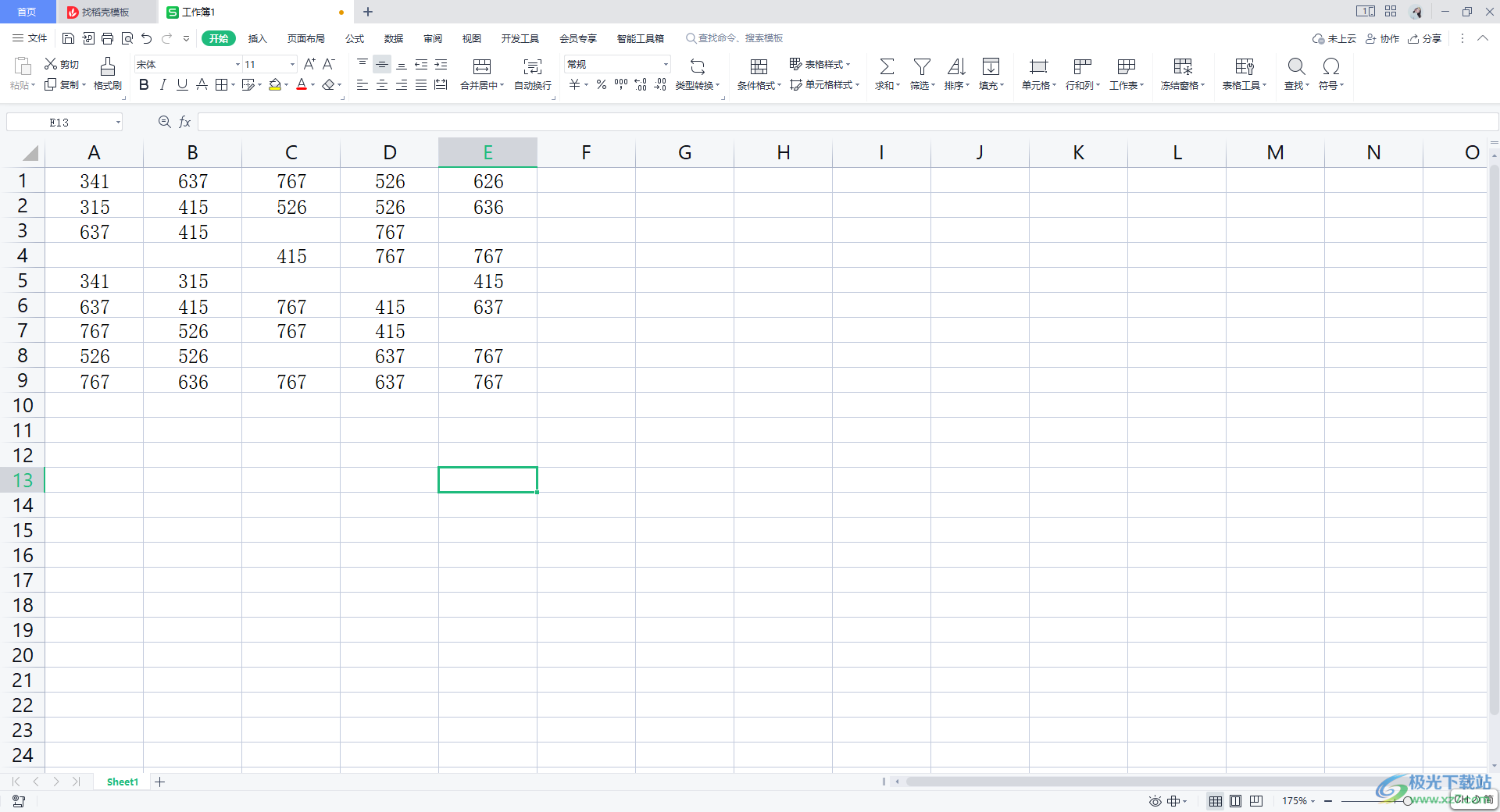
Task: Click the zoom slider handle
Action: tap(1407, 801)
